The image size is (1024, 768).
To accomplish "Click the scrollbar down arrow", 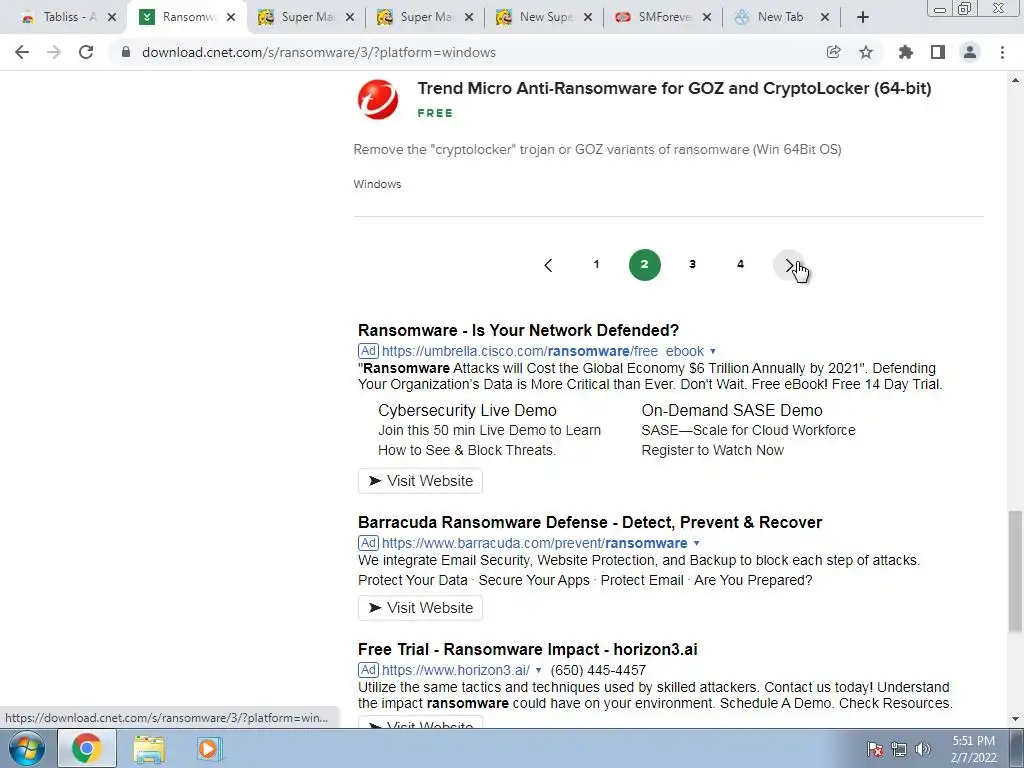I will click(x=1015, y=719).
